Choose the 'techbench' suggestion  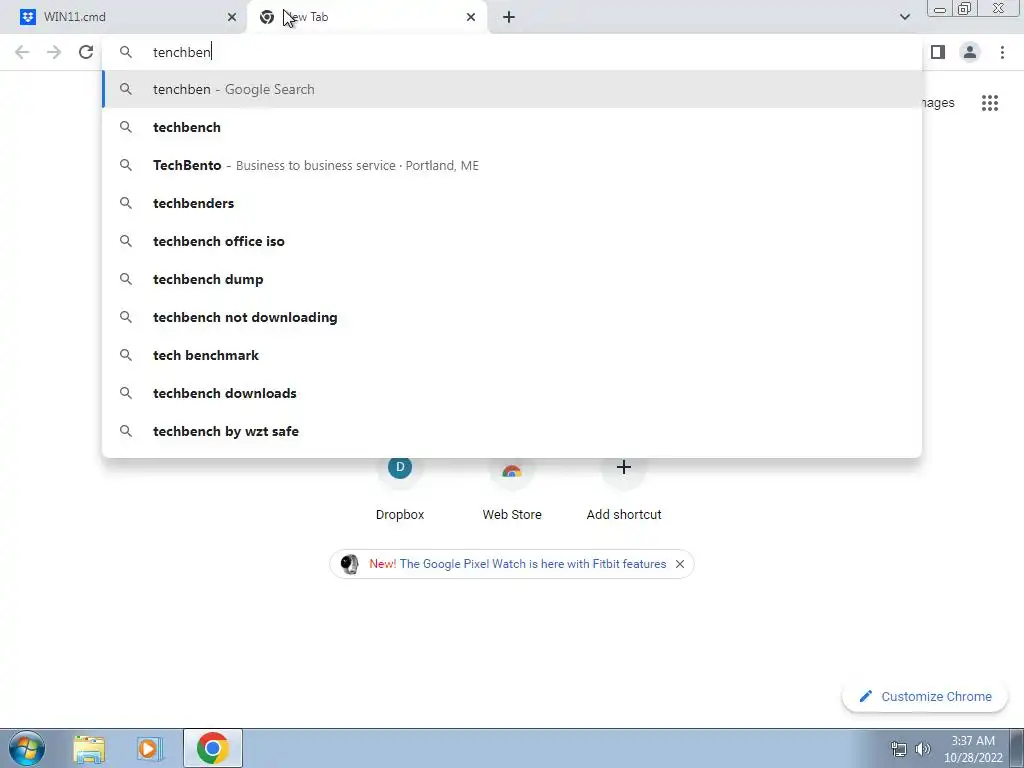click(x=512, y=127)
